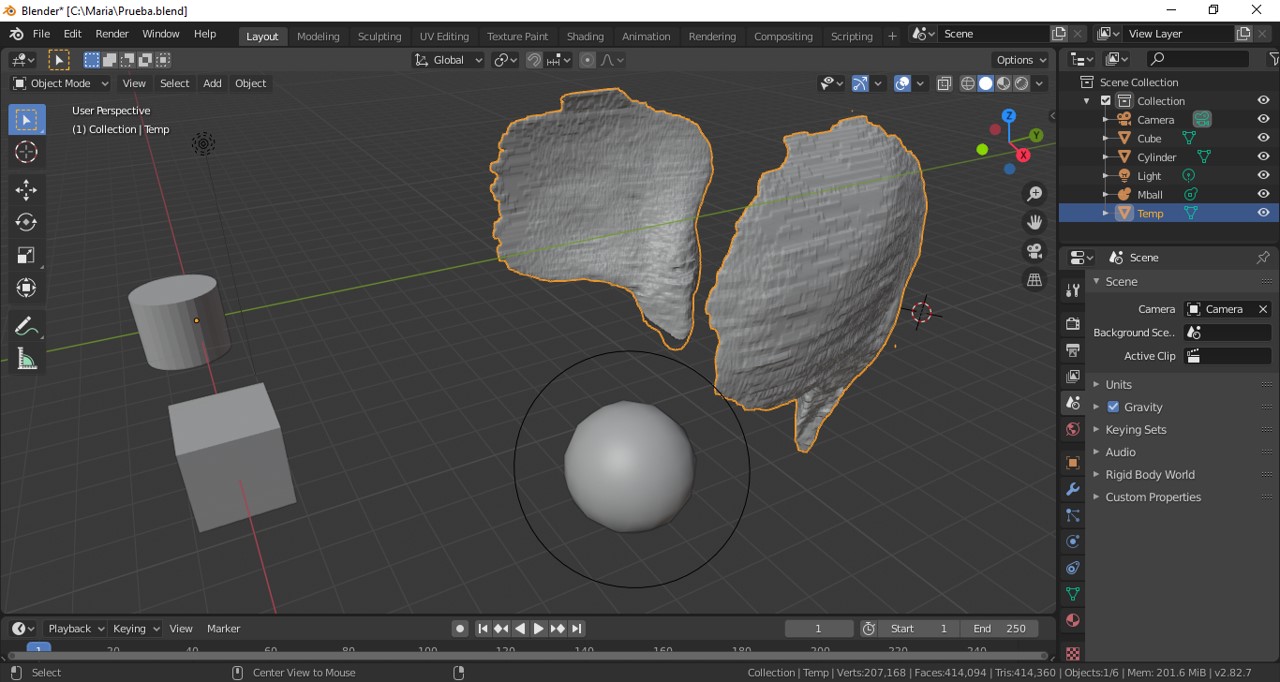The width and height of the screenshot is (1280, 682).
Task: Select the Rotate tool
Action: click(27, 222)
